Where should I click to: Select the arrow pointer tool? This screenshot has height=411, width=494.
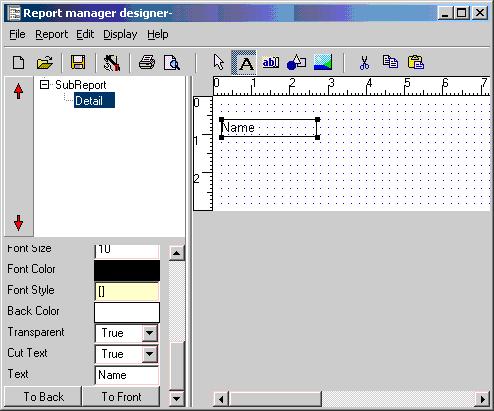point(219,62)
